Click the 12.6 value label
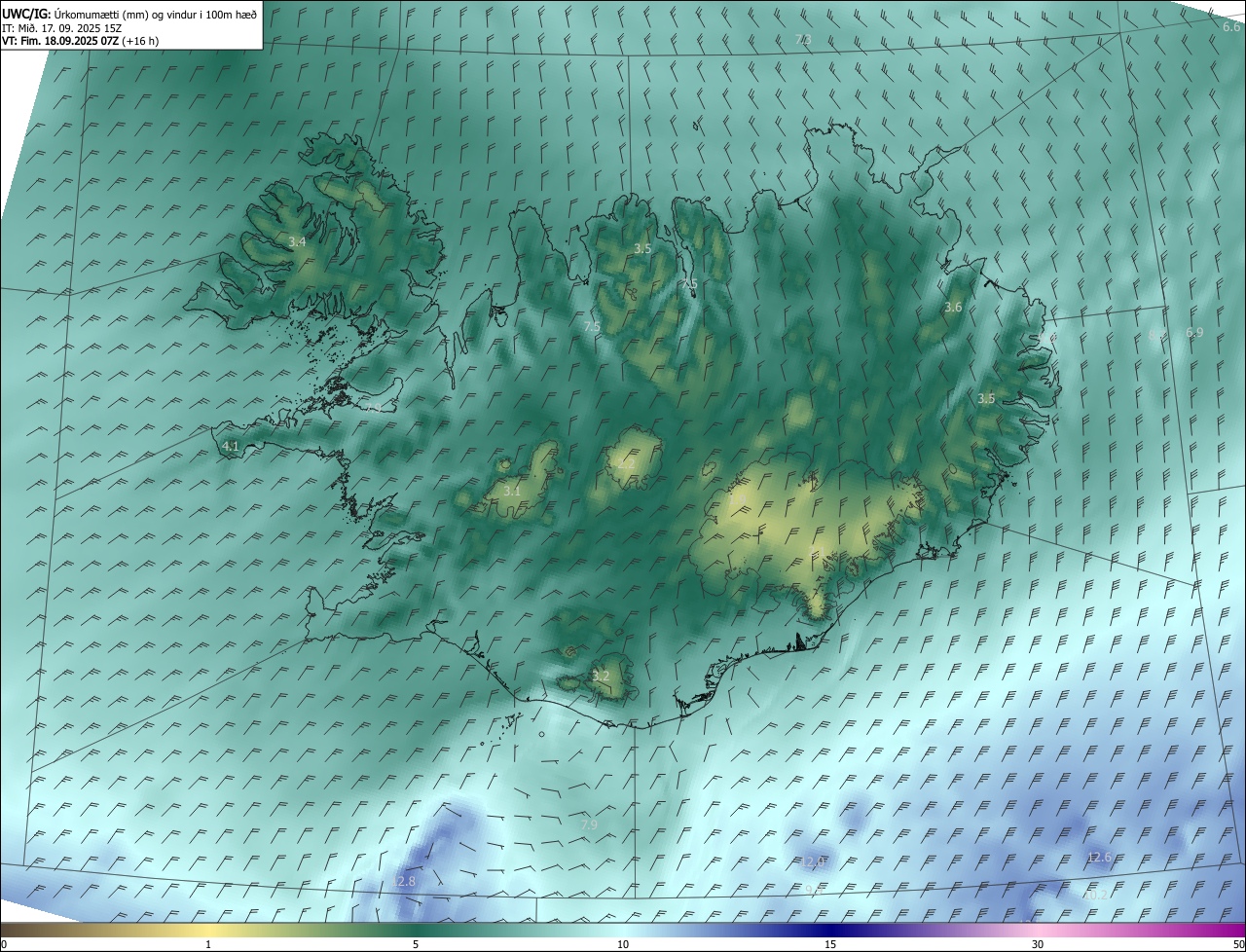This screenshot has width=1246, height=952. 1098,857
